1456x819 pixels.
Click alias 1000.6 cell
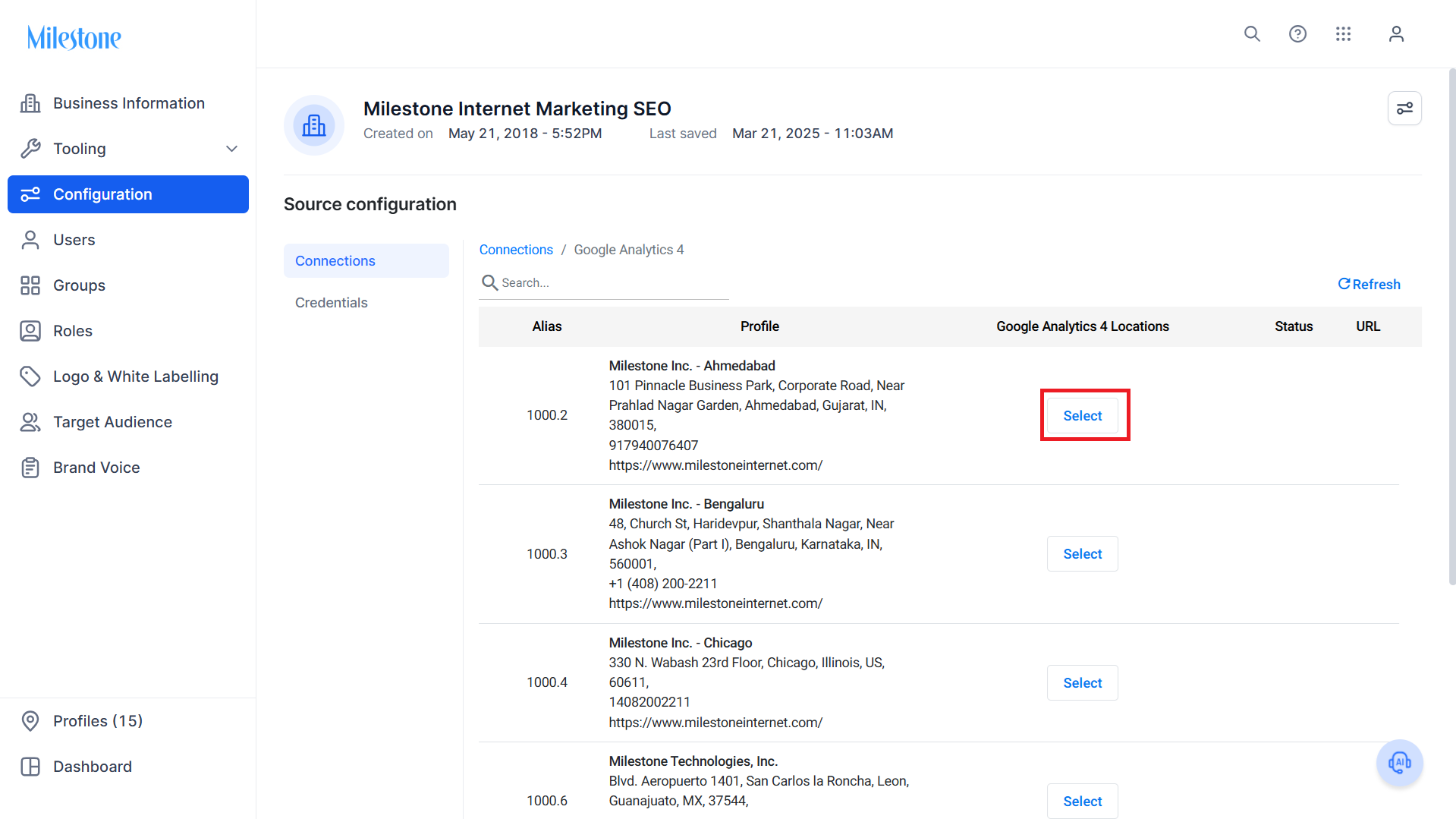546,801
